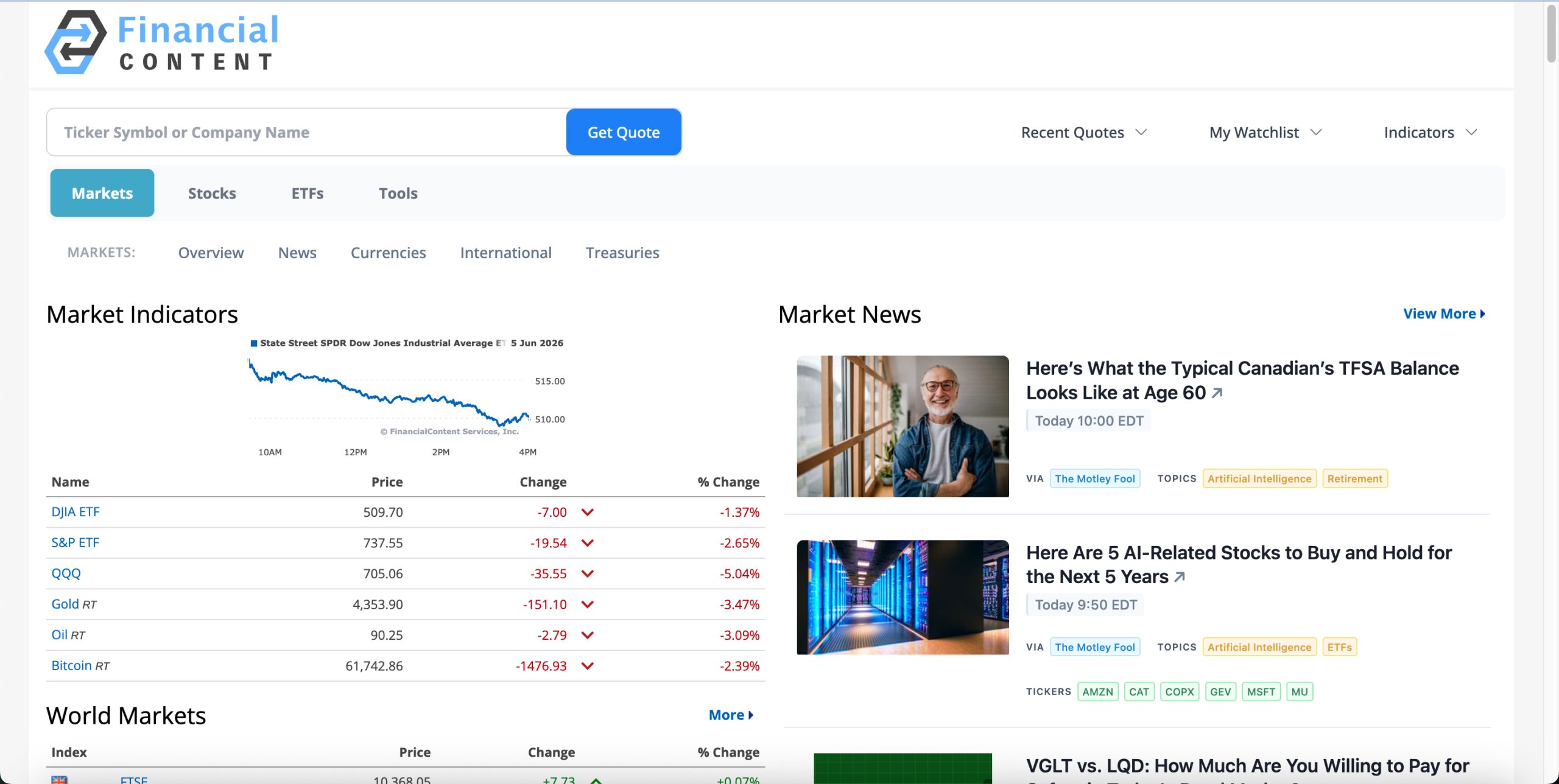Click the ticker symbol search field
Image resolution: width=1559 pixels, height=784 pixels.
coord(307,132)
